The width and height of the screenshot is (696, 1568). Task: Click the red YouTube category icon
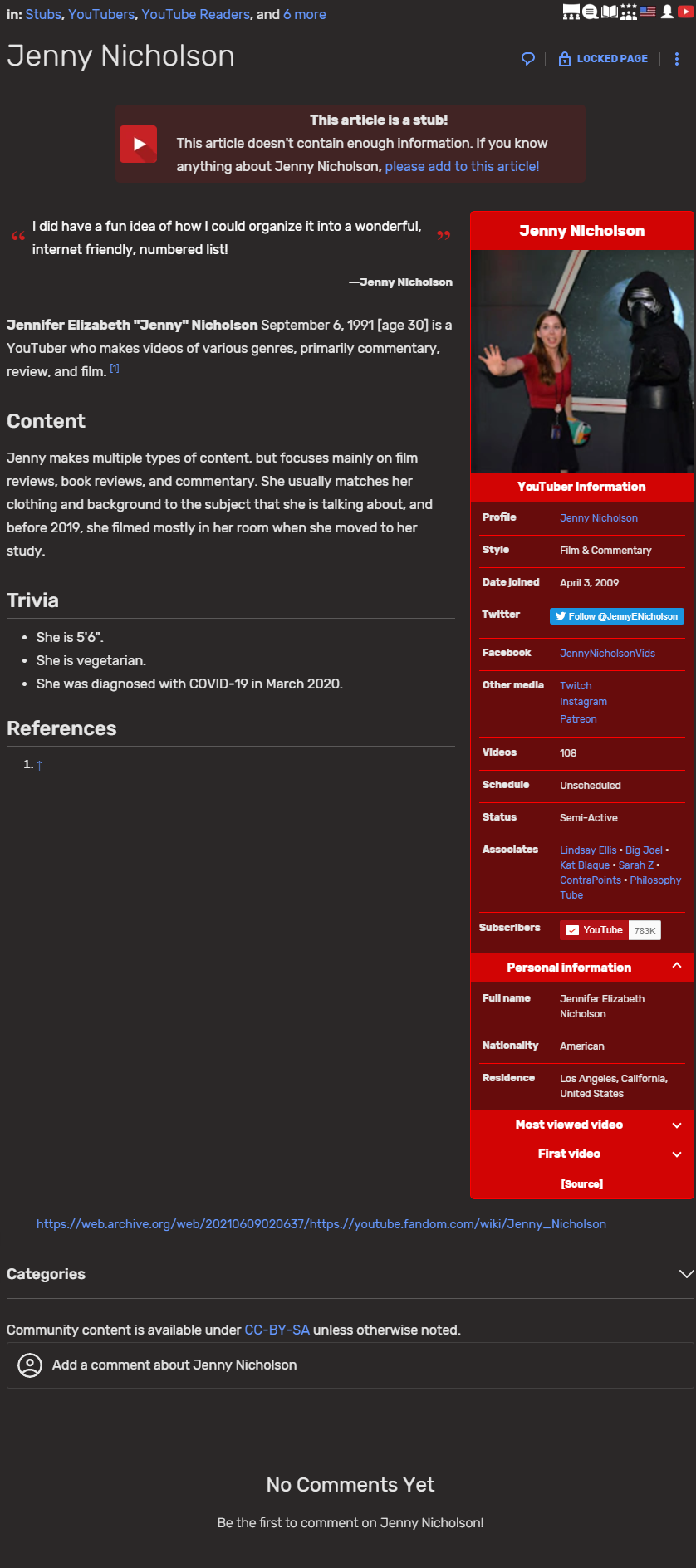(686, 12)
